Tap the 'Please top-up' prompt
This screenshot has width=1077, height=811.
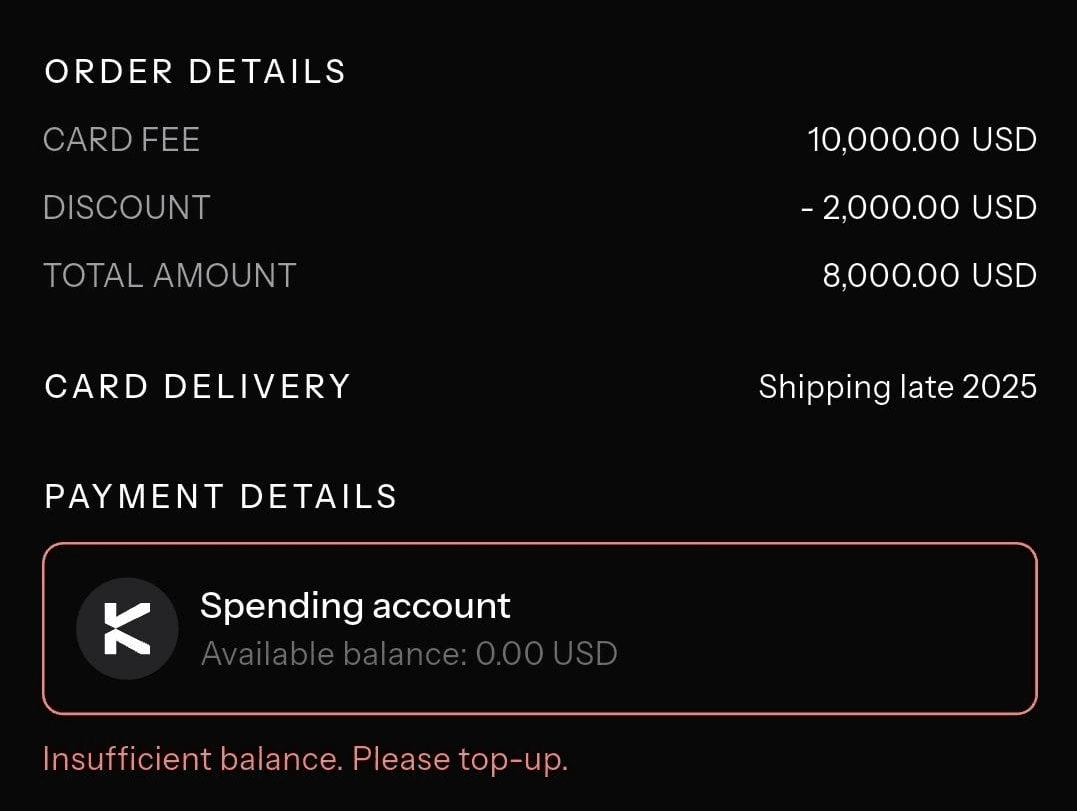click(460, 759)
